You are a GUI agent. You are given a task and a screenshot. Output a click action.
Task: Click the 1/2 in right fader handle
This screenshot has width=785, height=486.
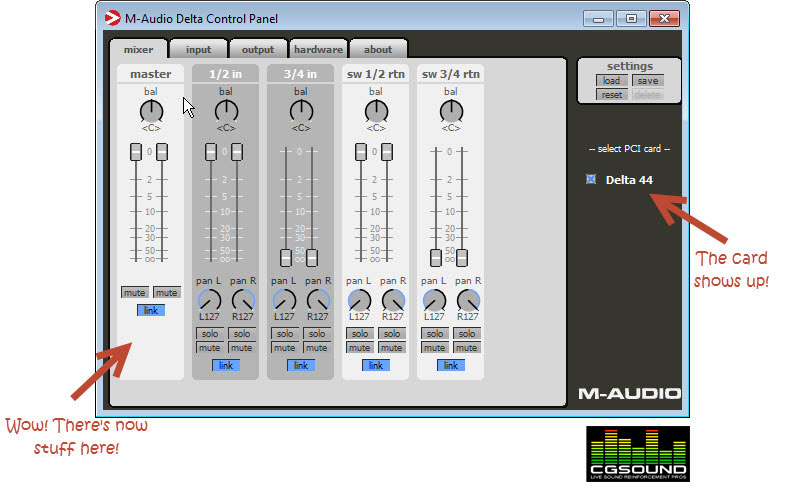[x=237, y=152]
